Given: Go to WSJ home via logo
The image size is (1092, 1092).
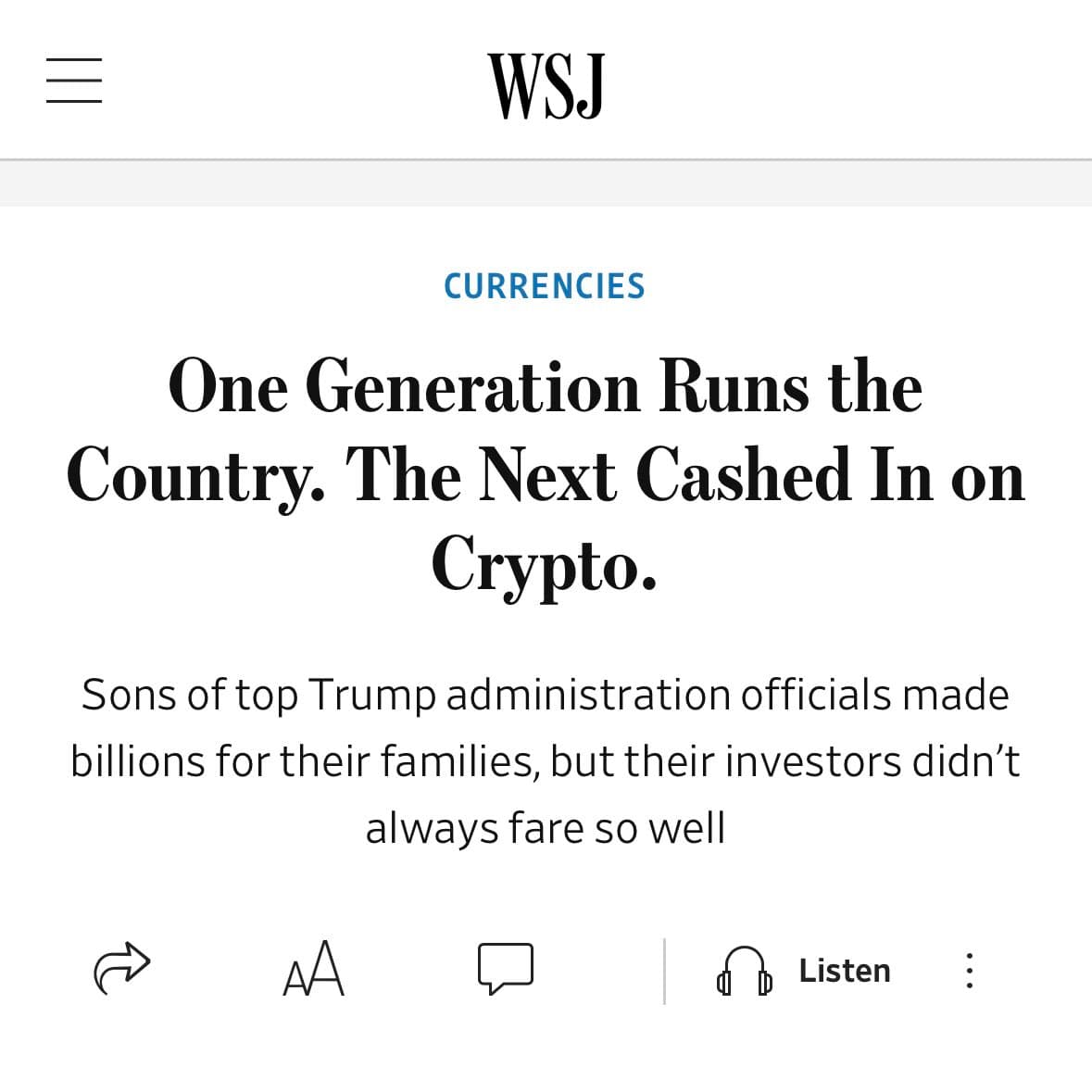Looking at the screenshot, I should (x=546, y=86).
